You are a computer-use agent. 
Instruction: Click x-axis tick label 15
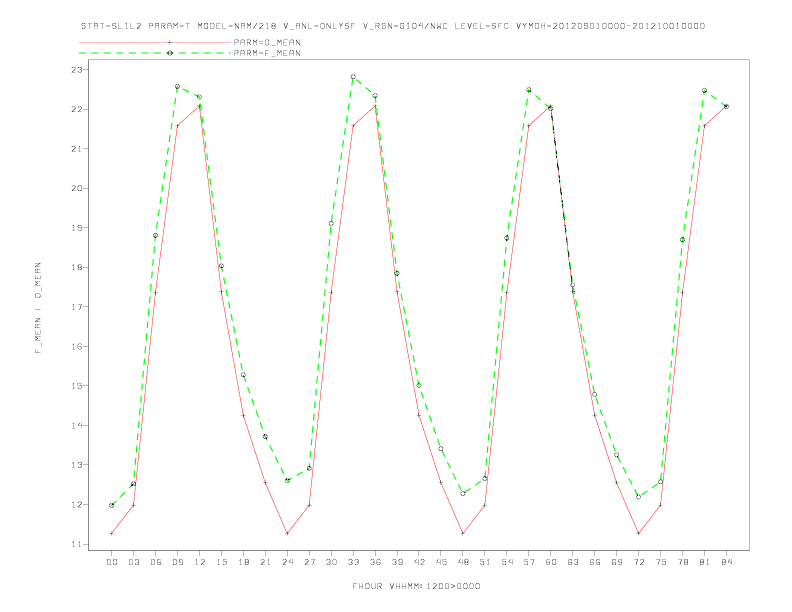(x=221, y=562)
